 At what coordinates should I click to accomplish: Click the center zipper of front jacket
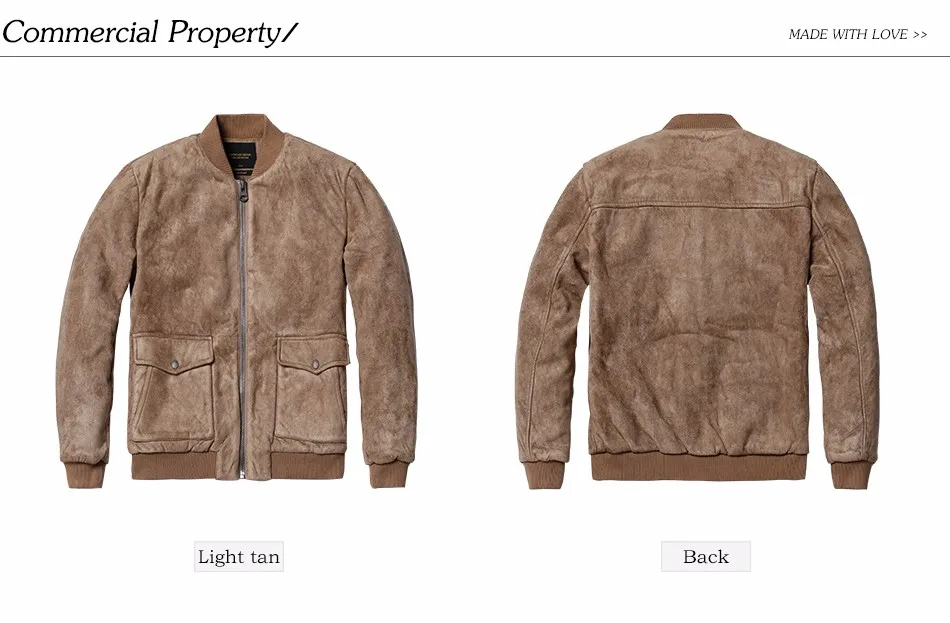[x=243, y=327]
